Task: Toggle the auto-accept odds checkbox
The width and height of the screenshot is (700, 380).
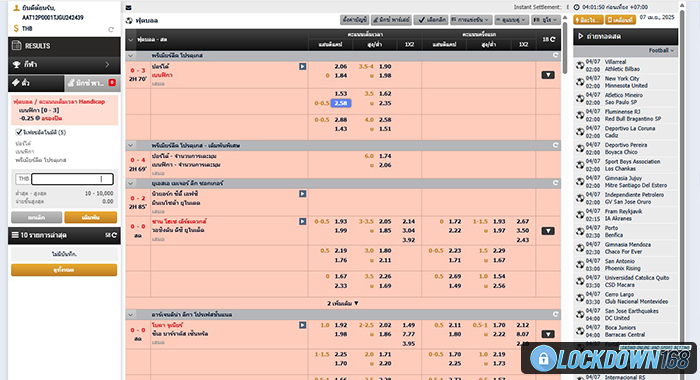Action: [x=19, y=132]
